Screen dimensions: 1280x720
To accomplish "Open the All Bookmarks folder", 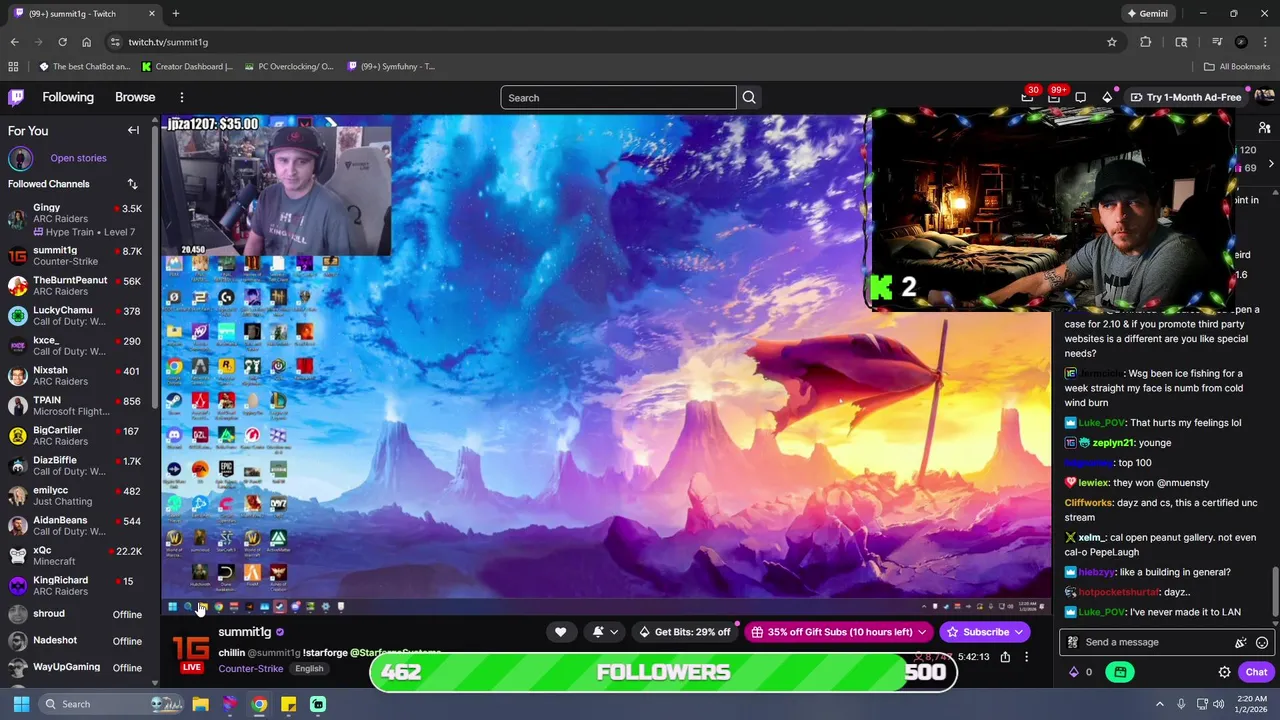I will (x=1237, y=67).
